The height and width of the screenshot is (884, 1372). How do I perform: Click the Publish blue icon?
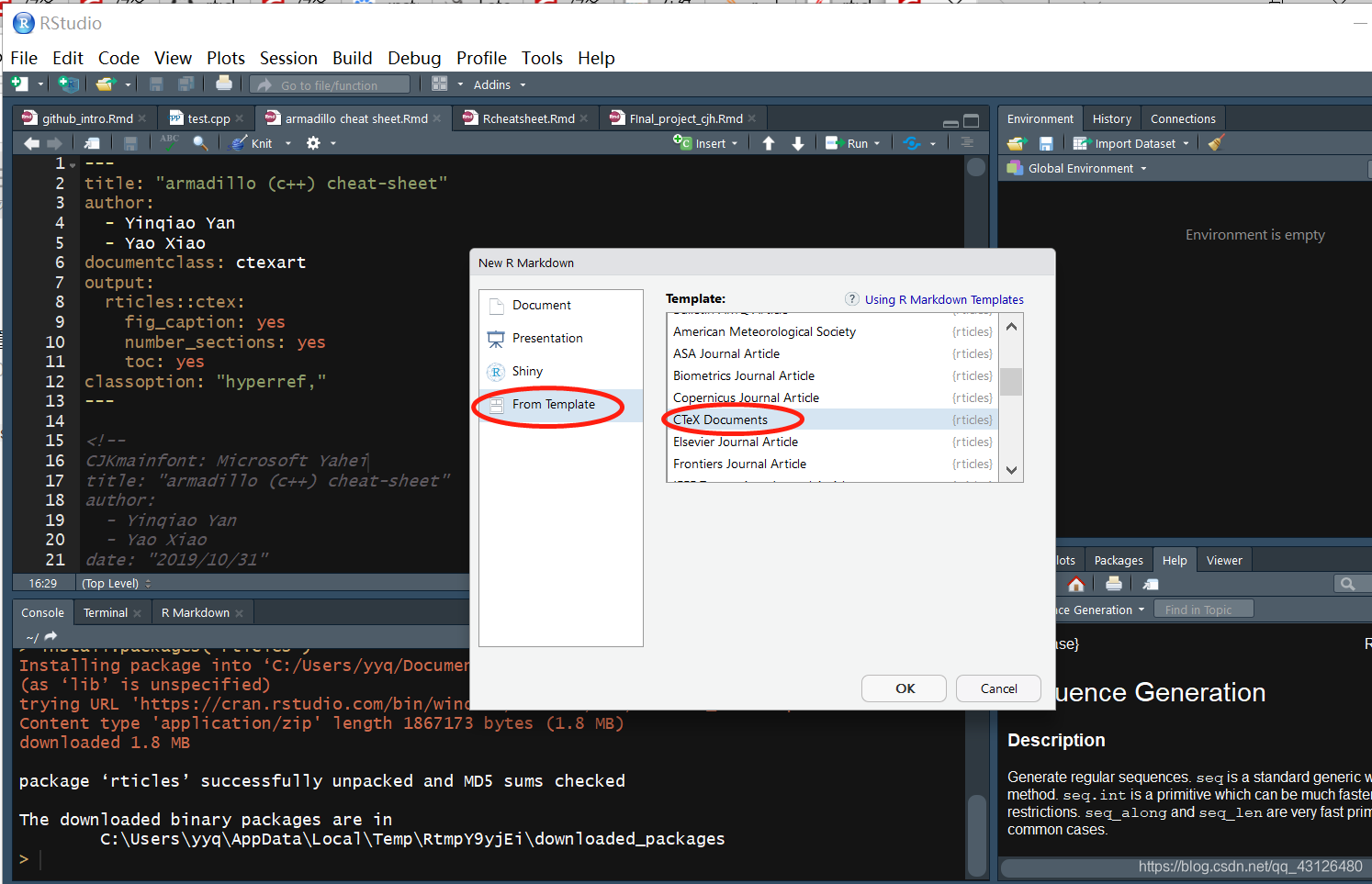coord(912,143)
